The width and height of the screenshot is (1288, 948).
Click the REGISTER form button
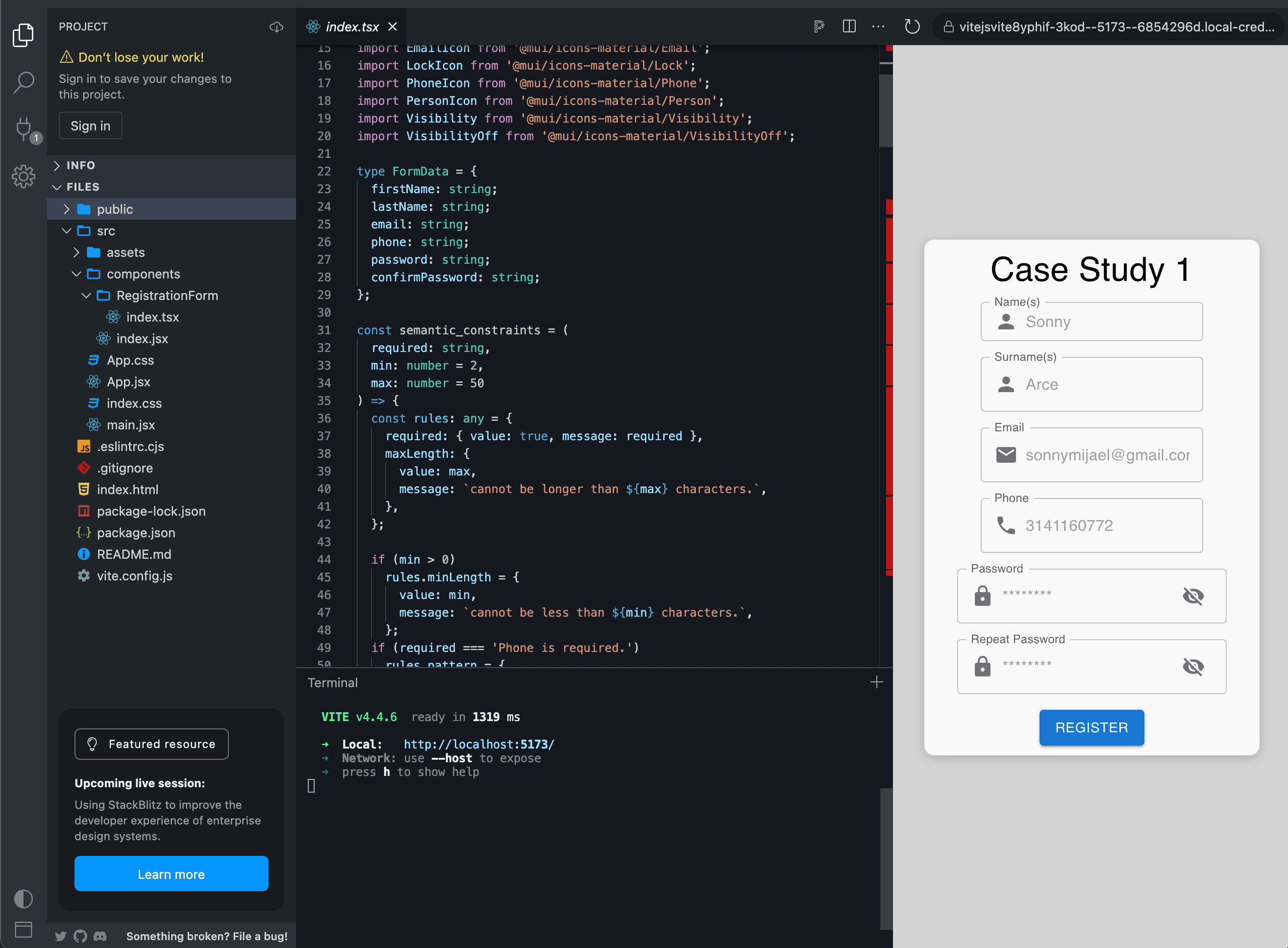(1091, 727)
